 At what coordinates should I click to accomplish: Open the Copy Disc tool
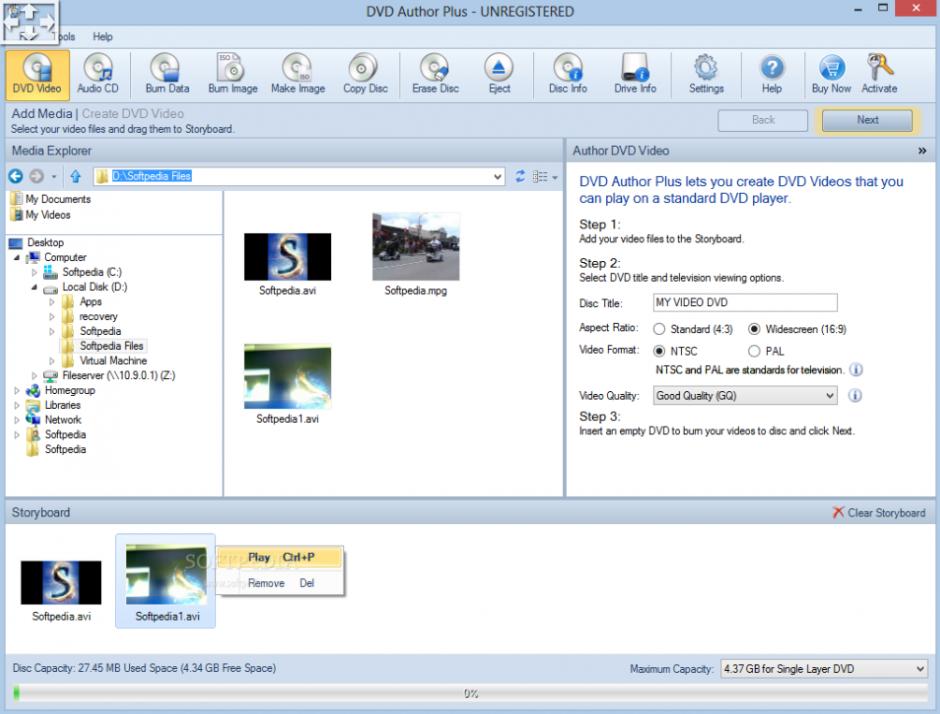364,74
